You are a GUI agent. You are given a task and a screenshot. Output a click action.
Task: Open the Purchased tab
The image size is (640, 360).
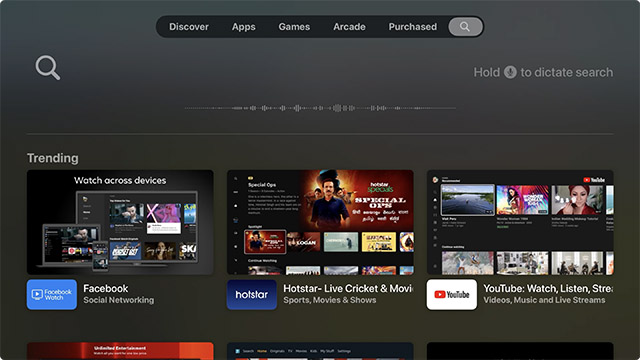pyautogui.click(x=412, y=27)
